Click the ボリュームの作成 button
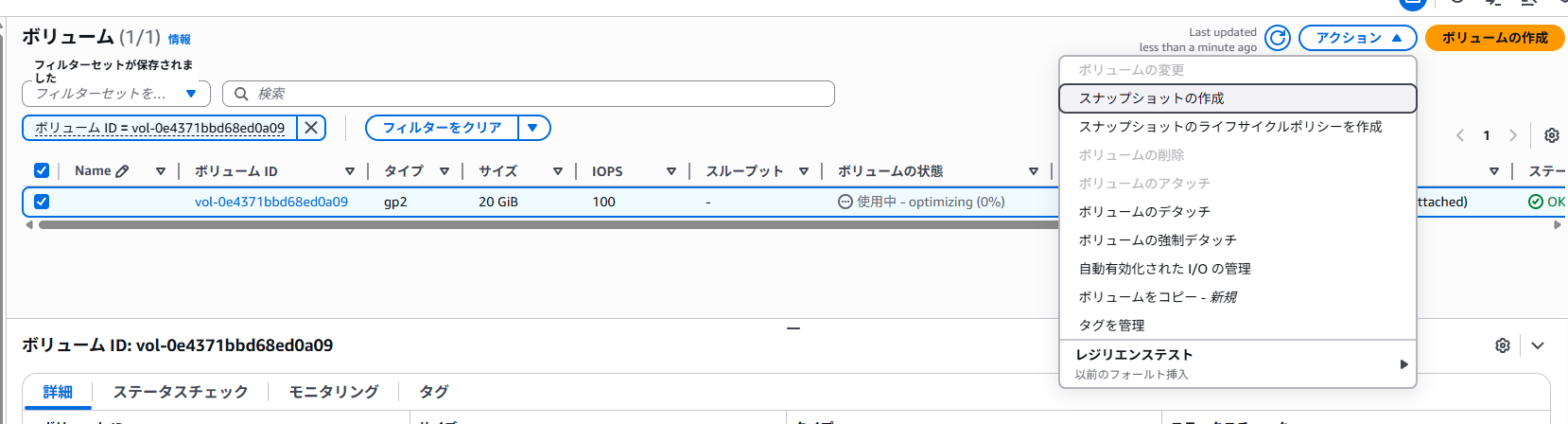Screen dimensions: 1568x424 [x=1494, y=38]
